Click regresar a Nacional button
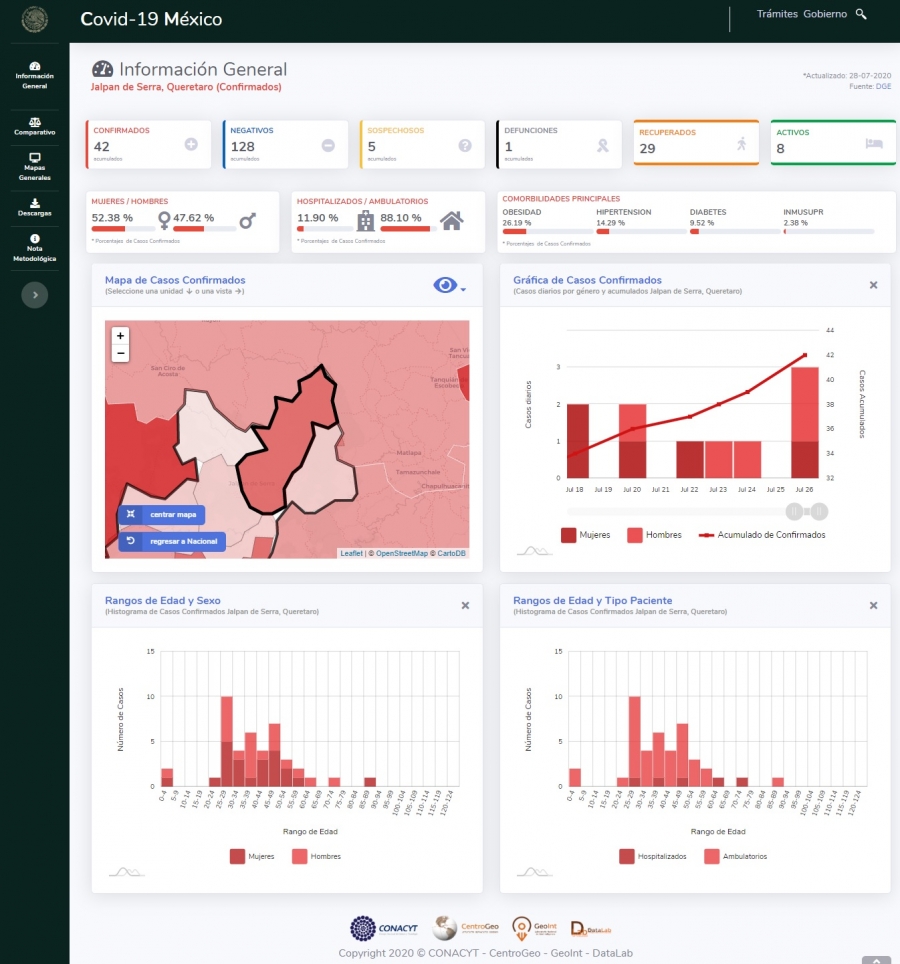 (x=172, y=541)
